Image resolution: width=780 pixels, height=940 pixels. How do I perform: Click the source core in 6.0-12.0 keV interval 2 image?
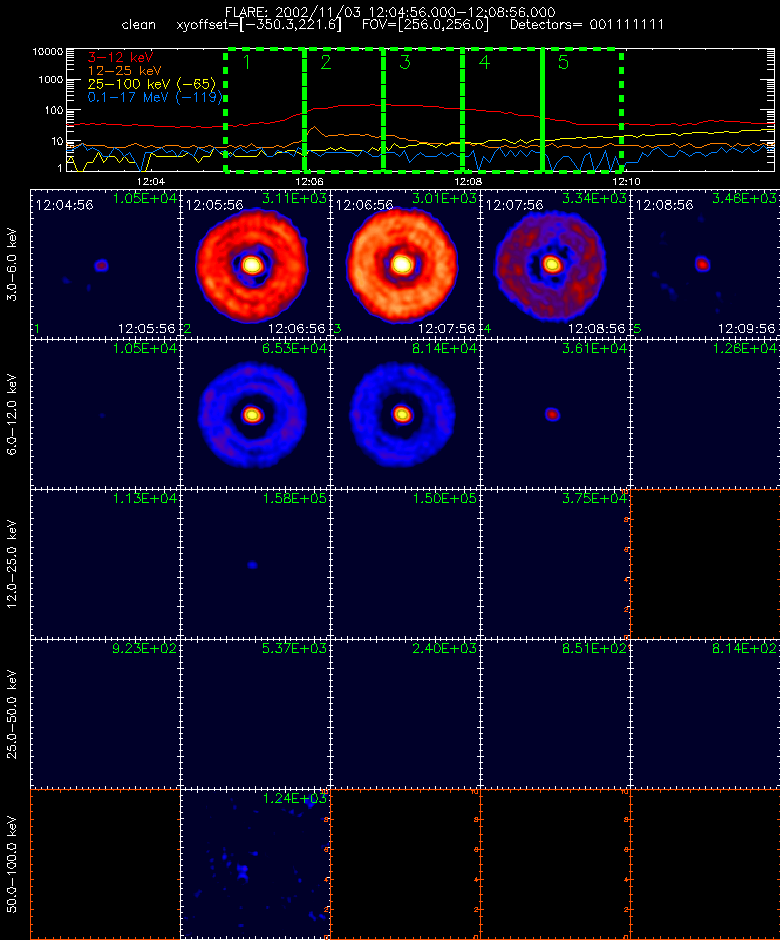252,414
